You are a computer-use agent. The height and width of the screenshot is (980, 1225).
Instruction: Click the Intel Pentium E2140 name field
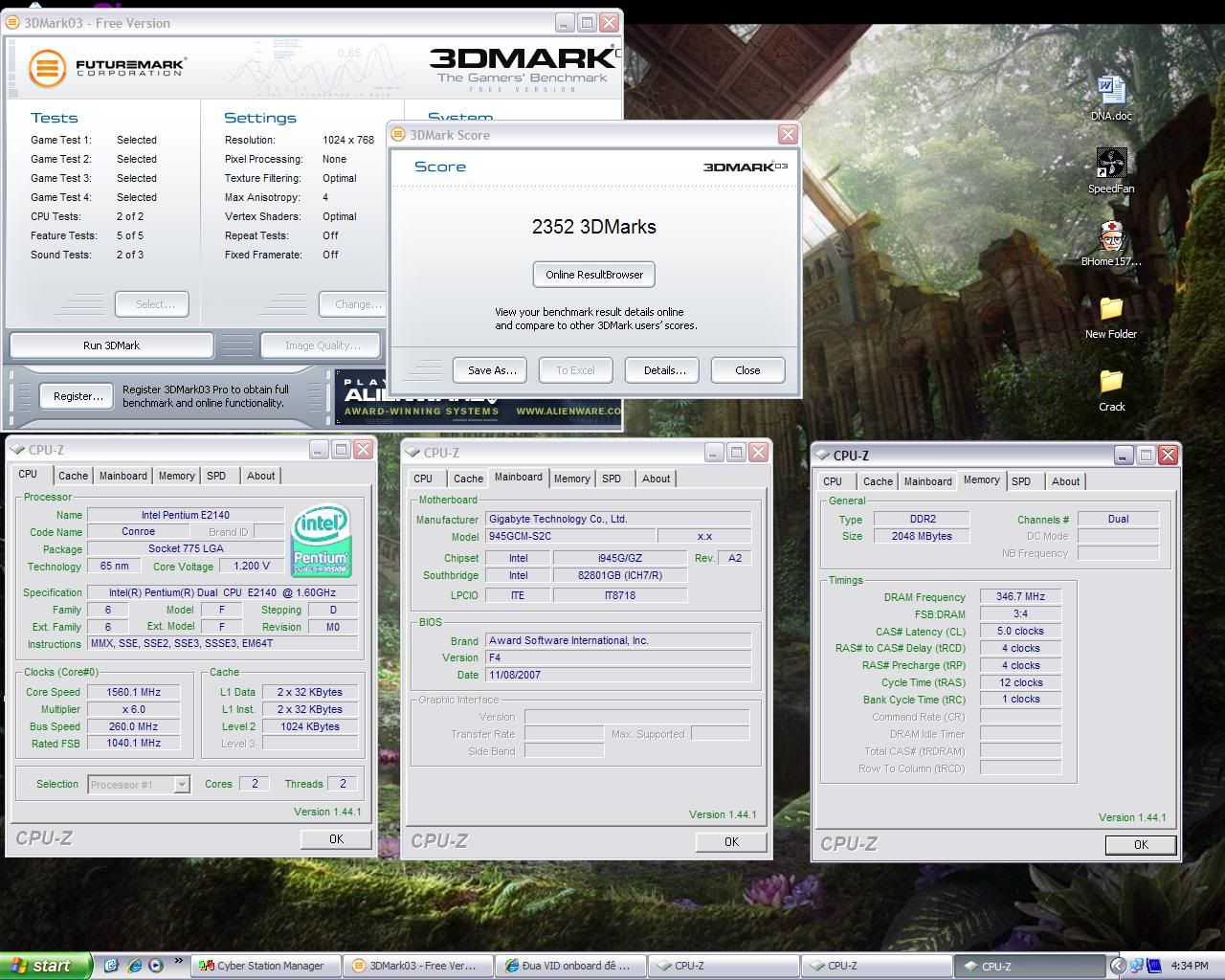click(x=186, y=515)
